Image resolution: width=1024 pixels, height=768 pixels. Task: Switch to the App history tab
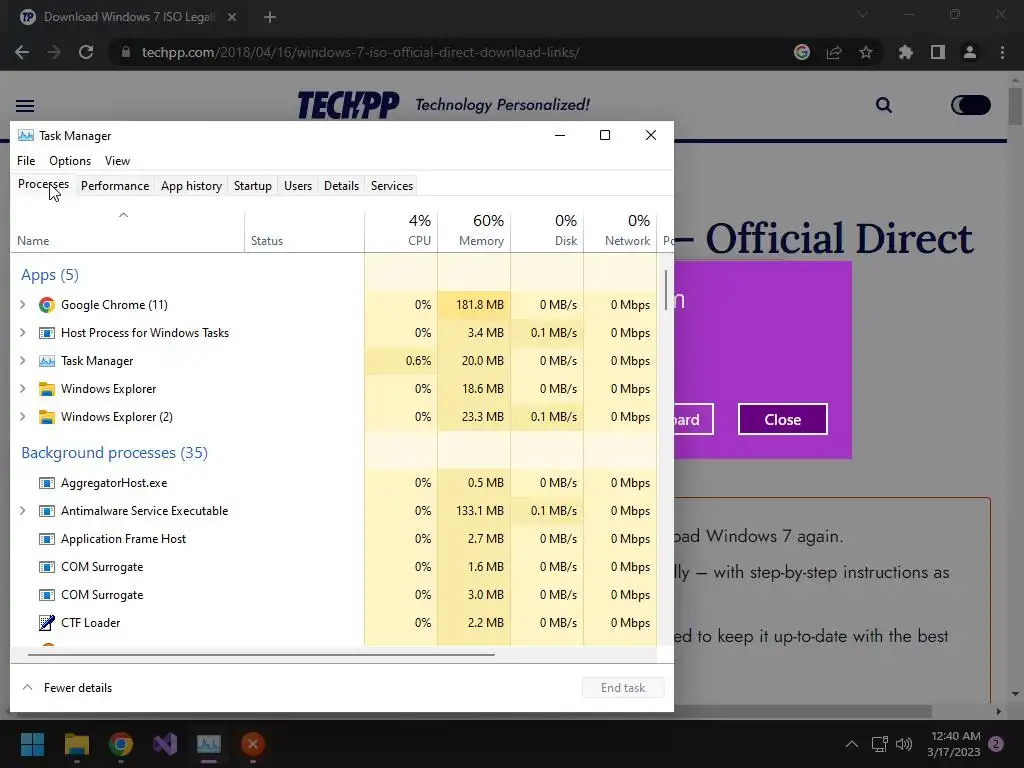pos(191,186)
